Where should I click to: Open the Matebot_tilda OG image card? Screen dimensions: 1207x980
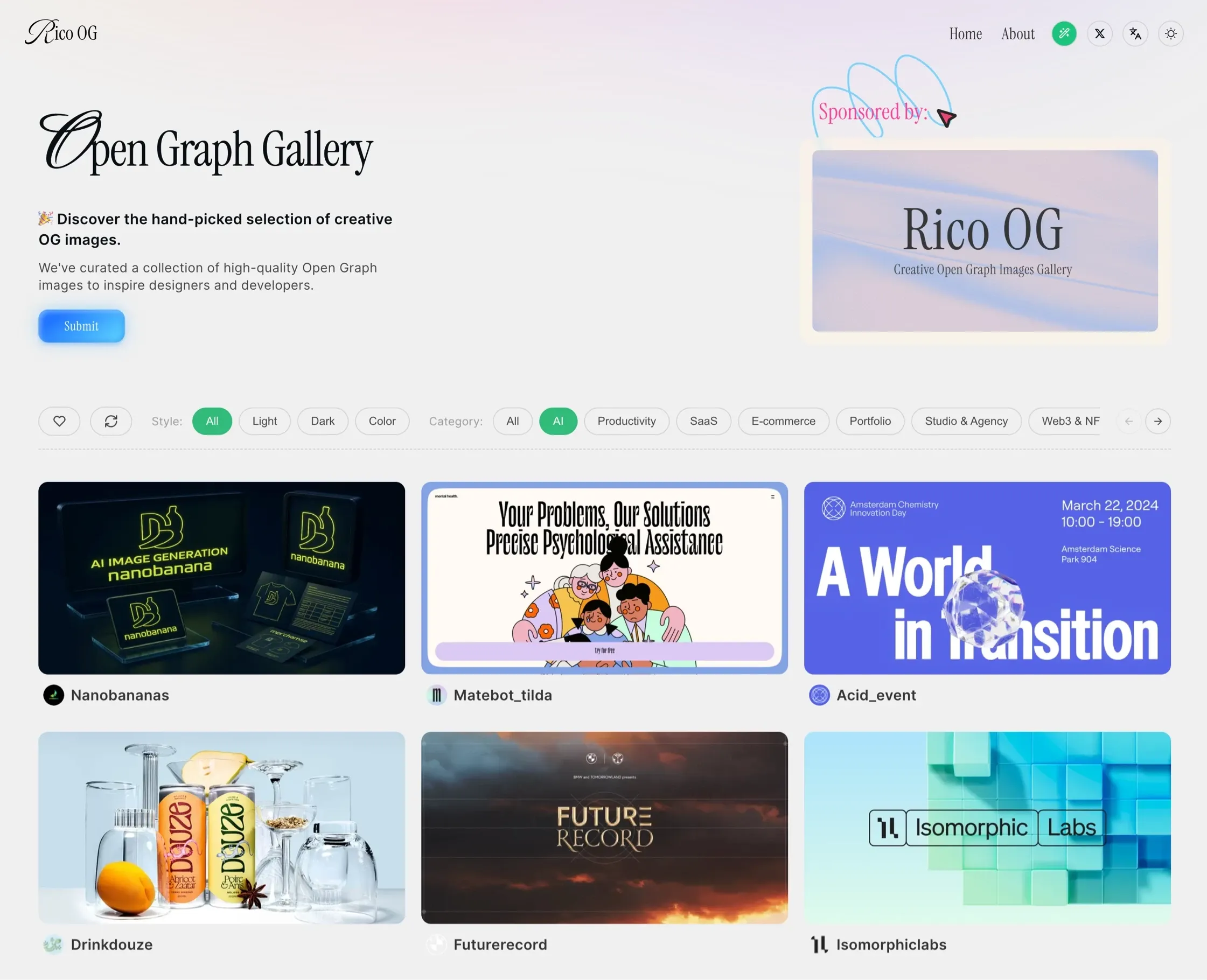(605, 577)
